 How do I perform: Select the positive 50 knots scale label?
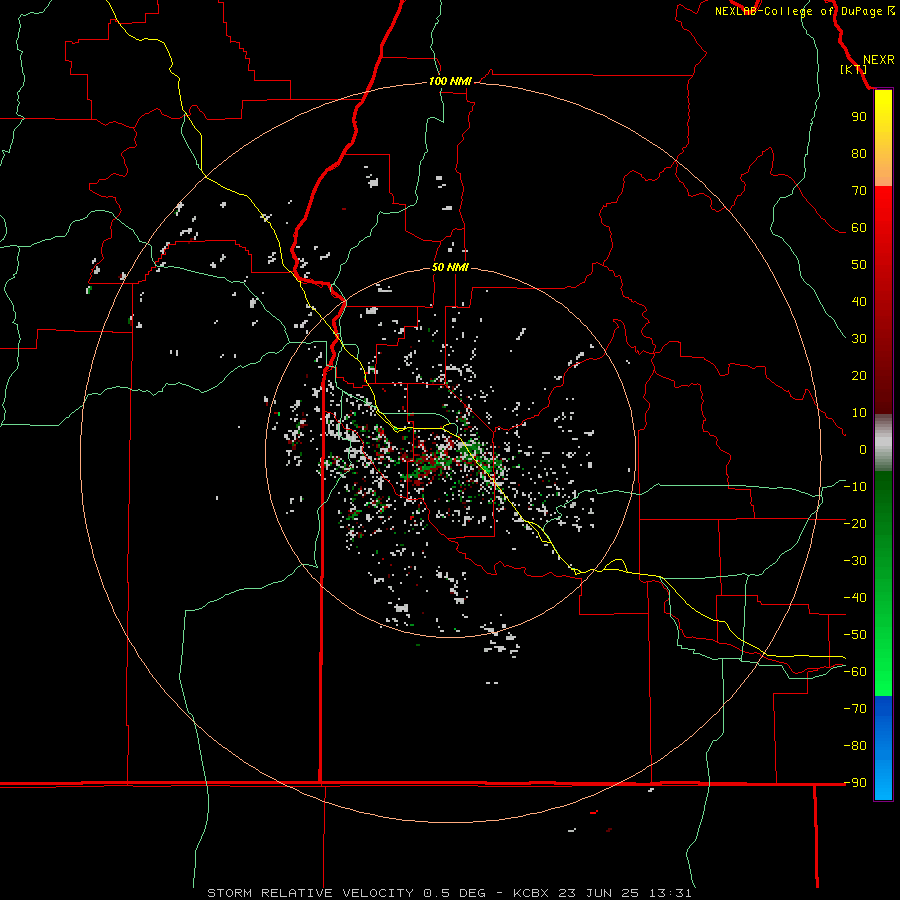[859, 265]
